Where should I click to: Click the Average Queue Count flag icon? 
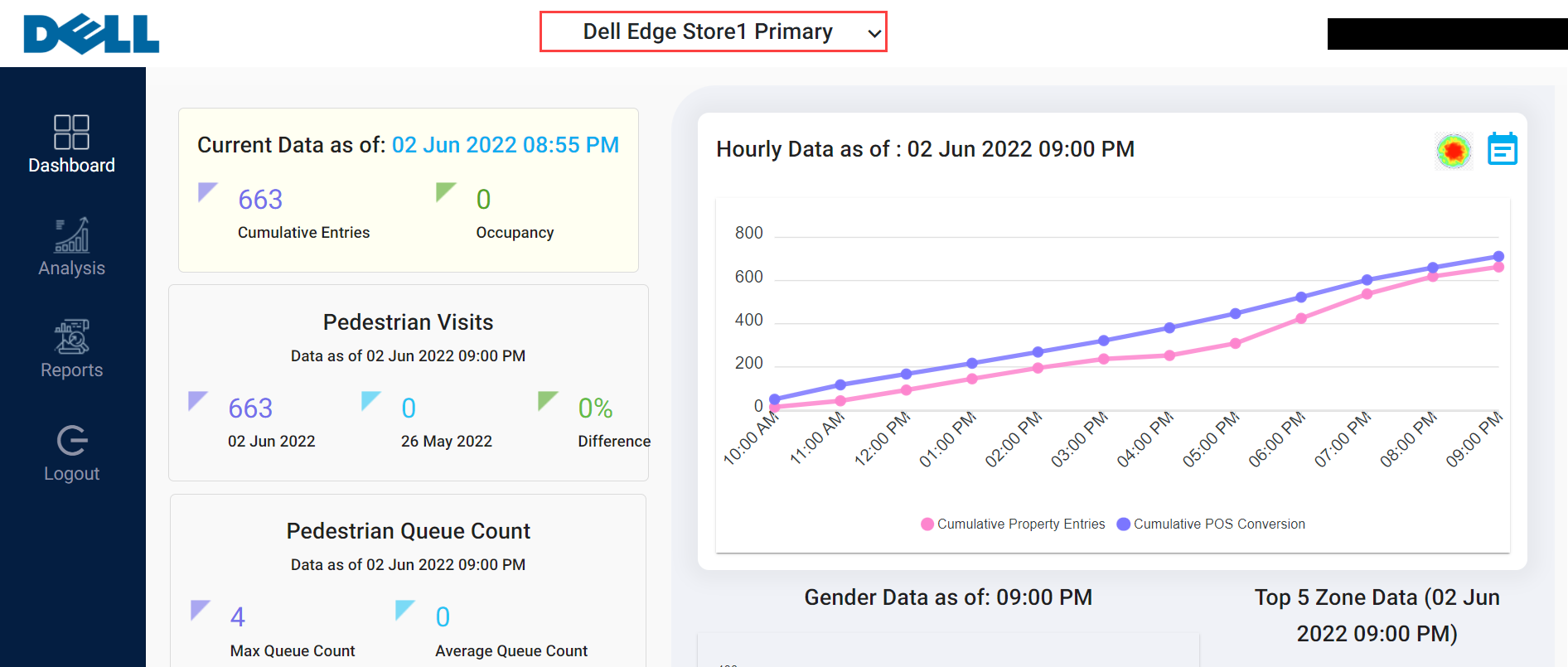pyautogui.click(x=405, y=610)
